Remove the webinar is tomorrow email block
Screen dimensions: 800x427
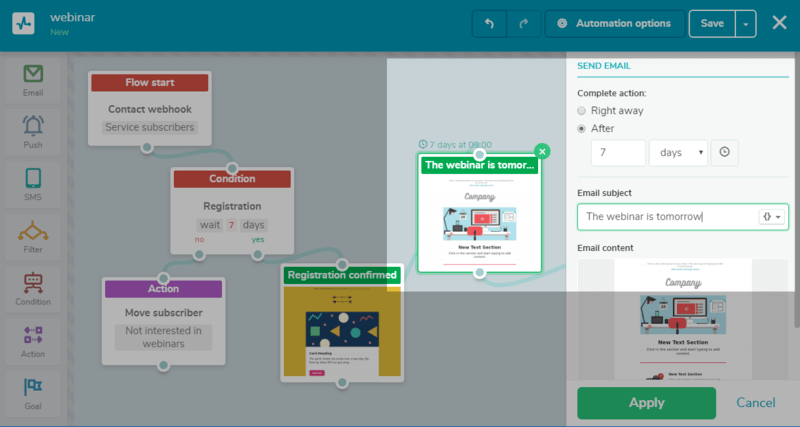[x=542, y=152]
